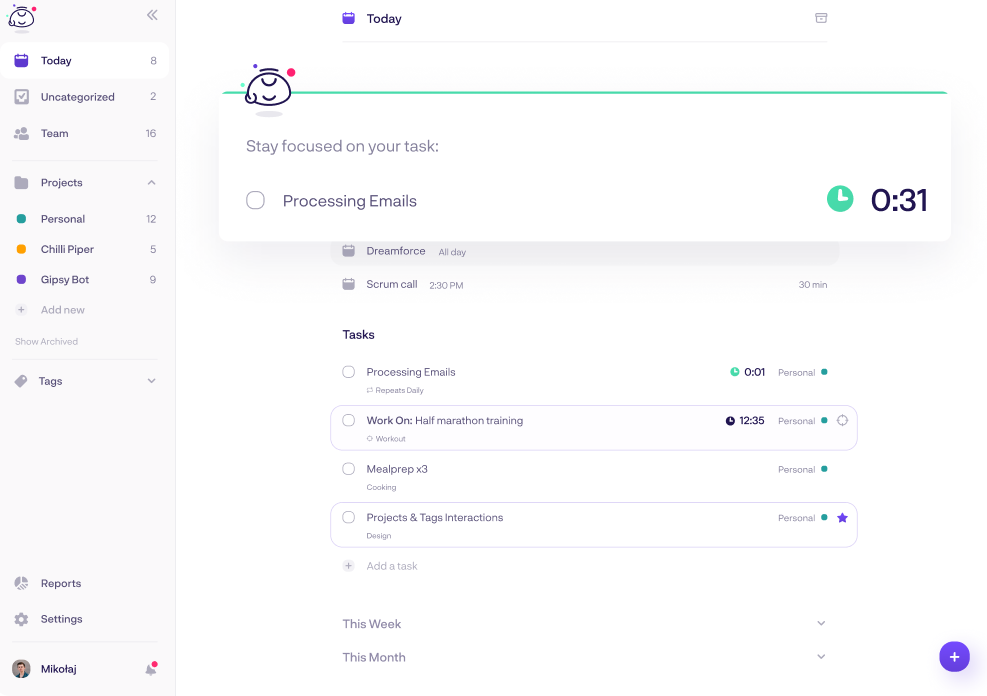Collapse the sidebar with double chevron
987x696 pixels.
pos(152,15)
